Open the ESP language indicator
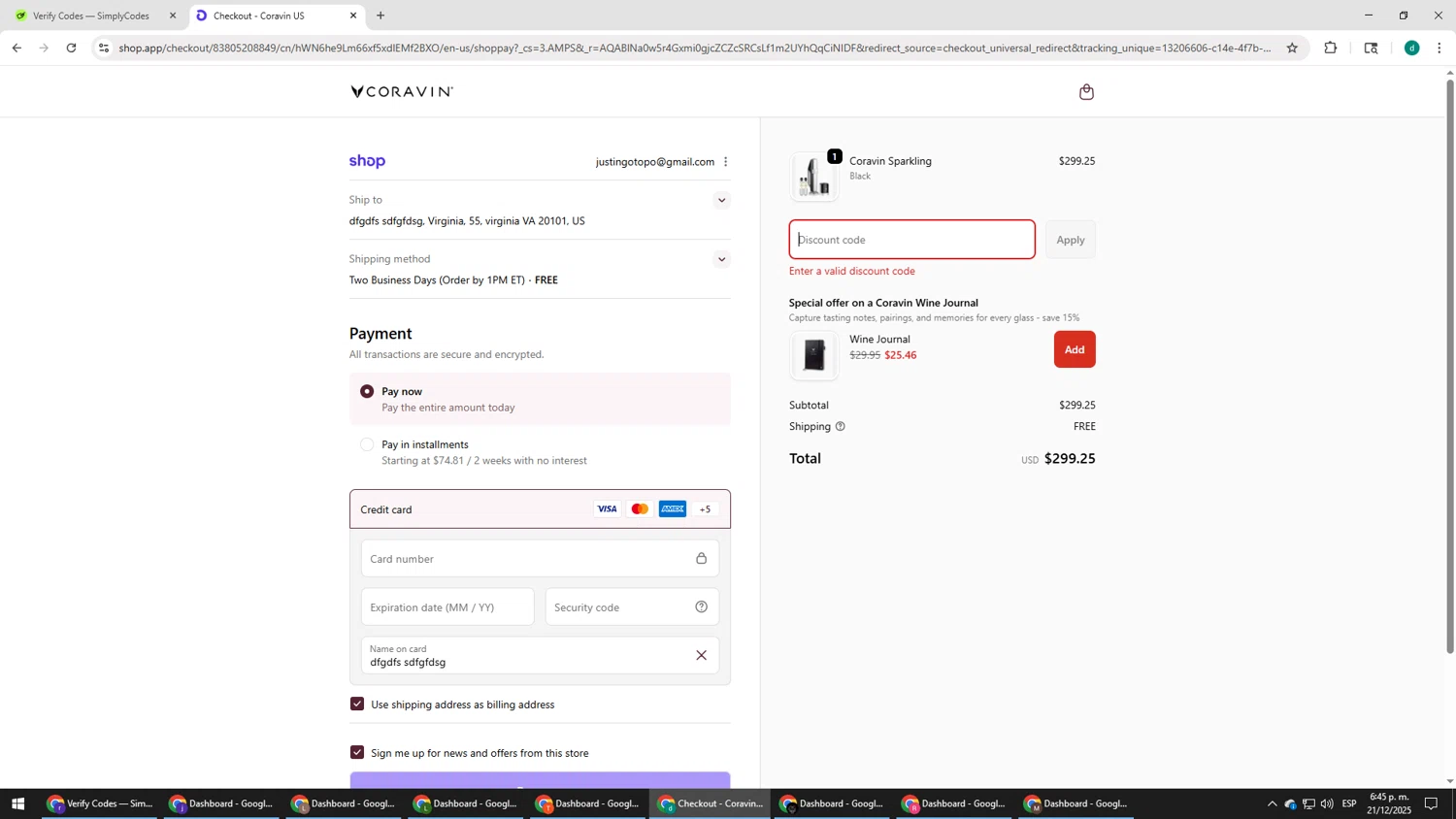The image size is (1456, 819). tap(1349, 803)
